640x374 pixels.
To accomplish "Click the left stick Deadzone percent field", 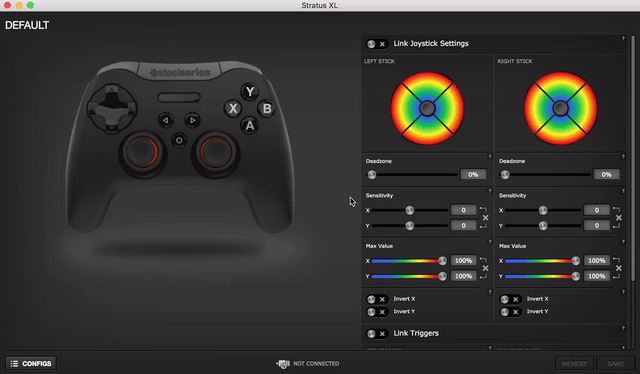I will 473,174.
